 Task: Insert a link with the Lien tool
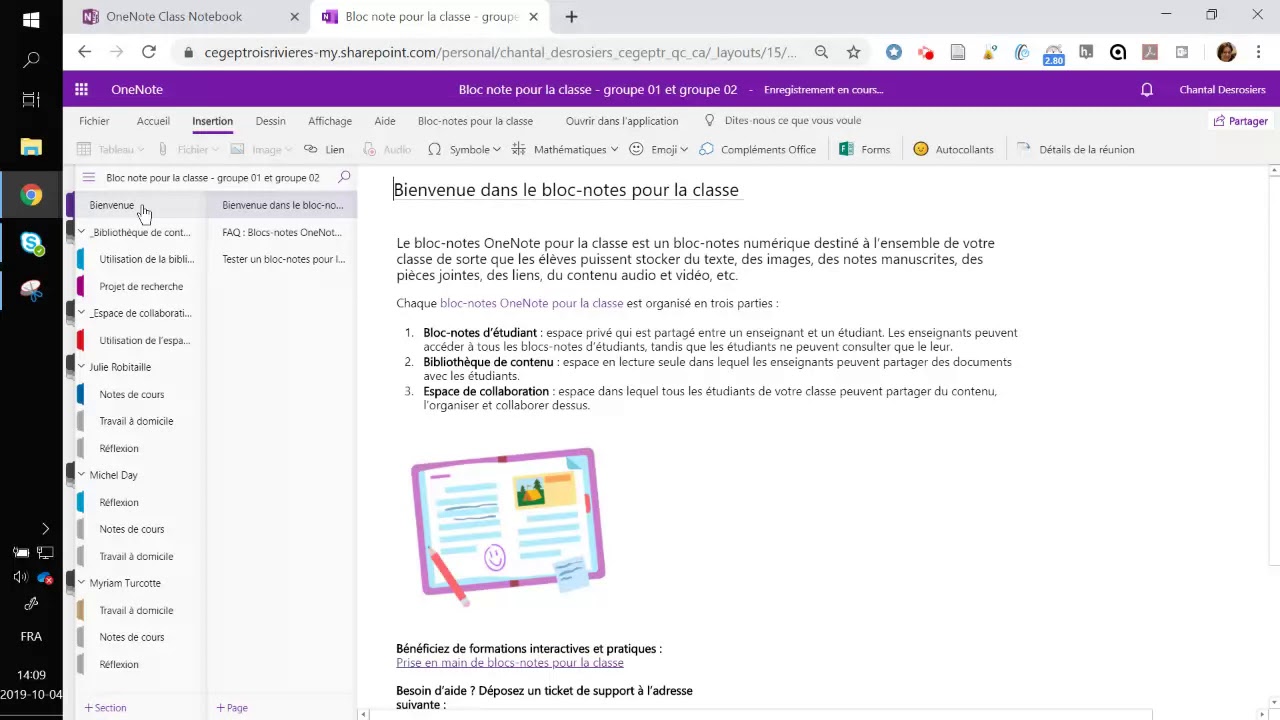pyautogui.click(x=324, y=149)
